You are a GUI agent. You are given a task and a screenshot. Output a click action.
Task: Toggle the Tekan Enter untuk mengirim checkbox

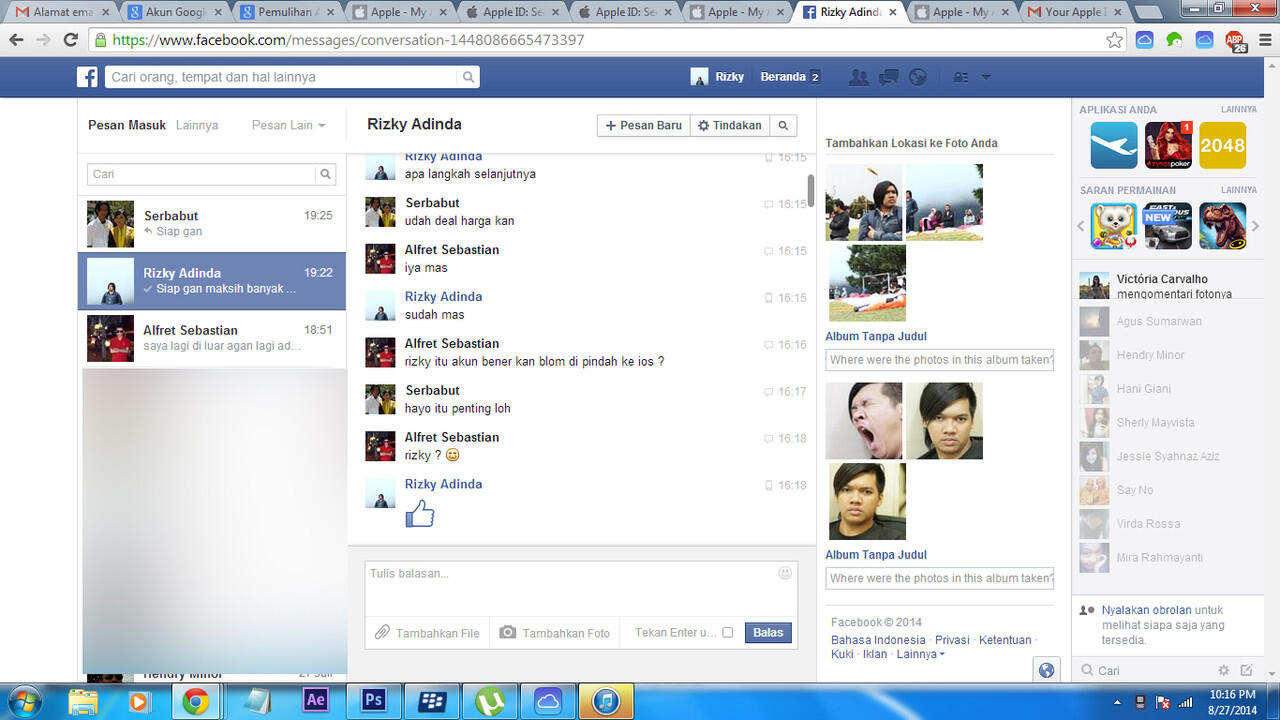727,632
